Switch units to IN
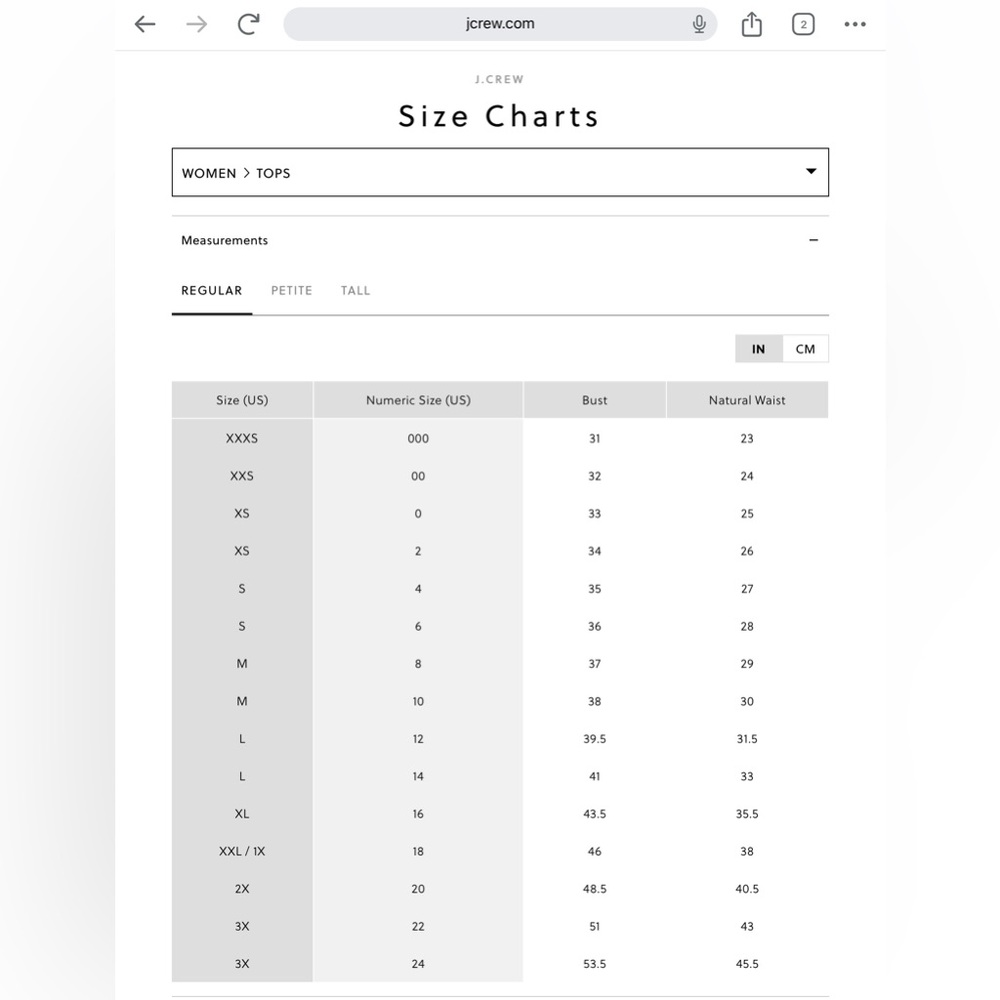This screenshot has width=1000, height=1000. (x=758, y=349)
